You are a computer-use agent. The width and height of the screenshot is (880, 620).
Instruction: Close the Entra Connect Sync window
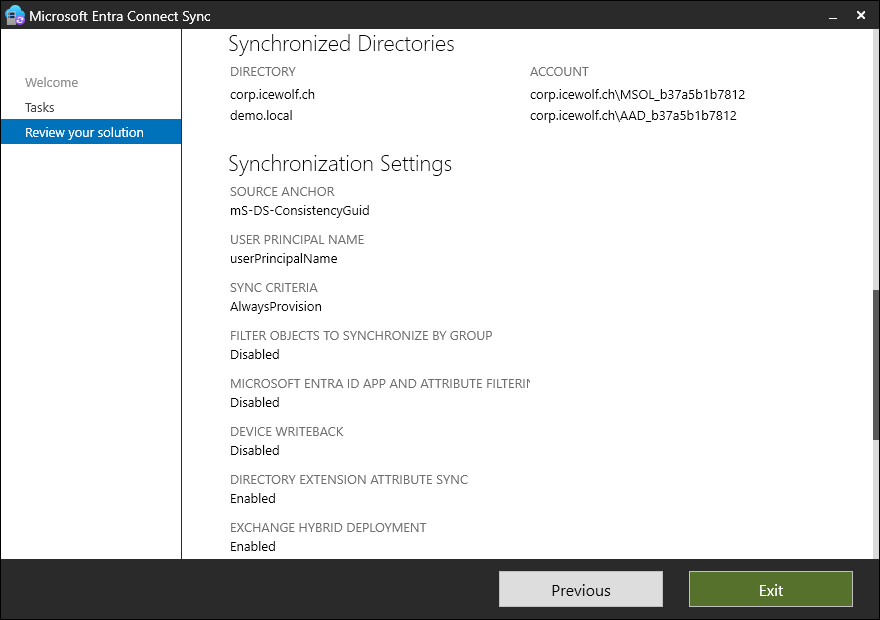tap(861, 16)
